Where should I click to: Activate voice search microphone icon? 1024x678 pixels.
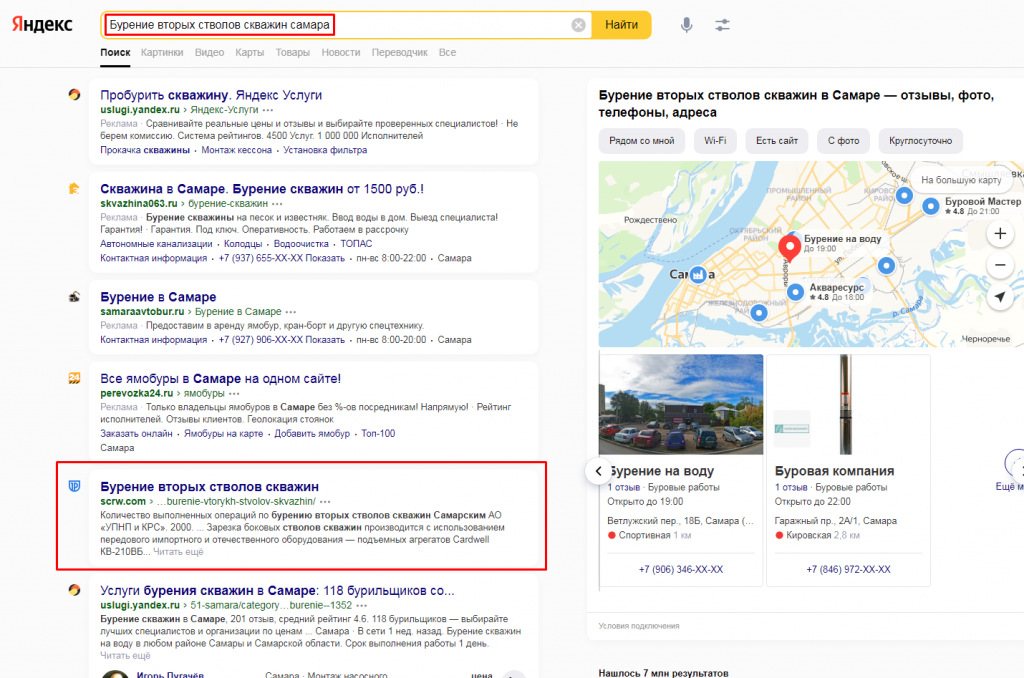(x=686, y=25)
